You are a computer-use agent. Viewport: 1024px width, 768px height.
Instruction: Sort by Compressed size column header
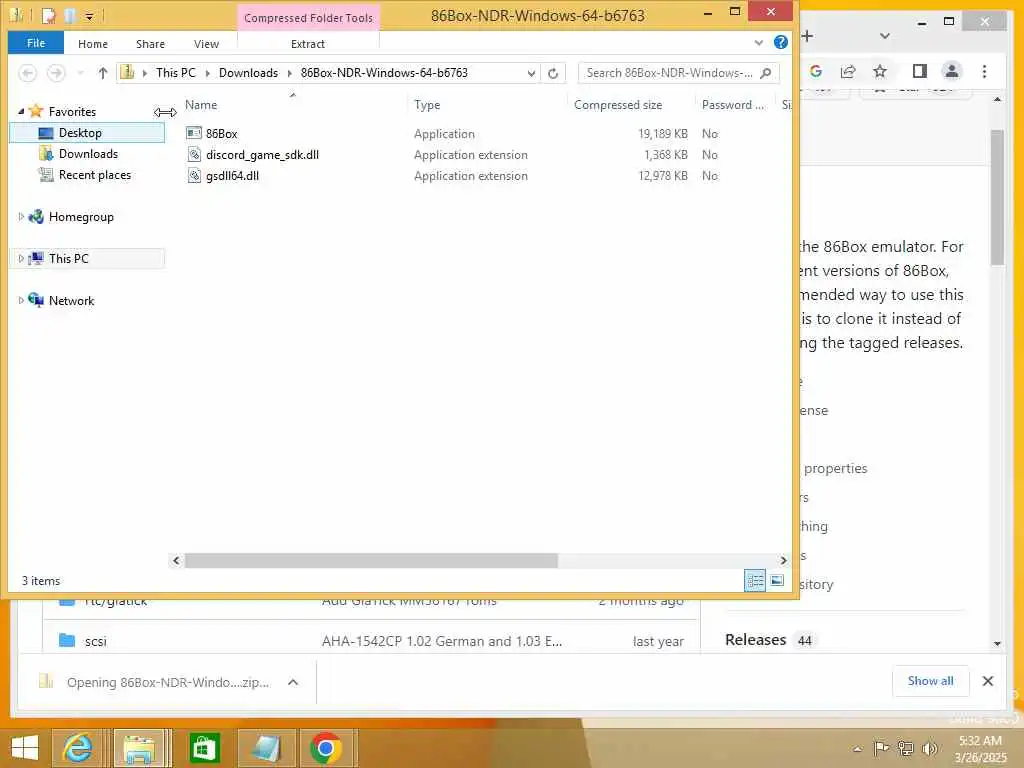[618, 104]
